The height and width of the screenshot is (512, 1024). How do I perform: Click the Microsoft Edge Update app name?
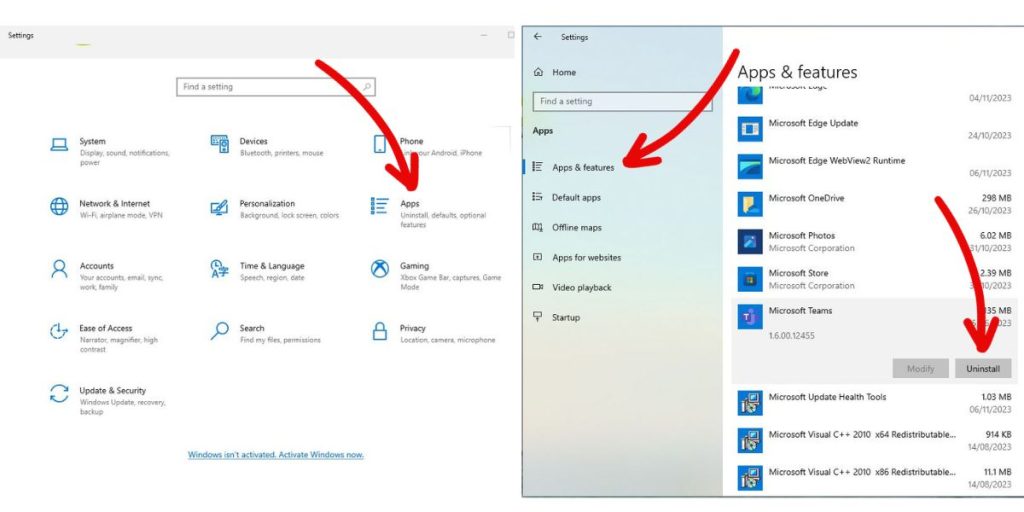click(813, 123)
